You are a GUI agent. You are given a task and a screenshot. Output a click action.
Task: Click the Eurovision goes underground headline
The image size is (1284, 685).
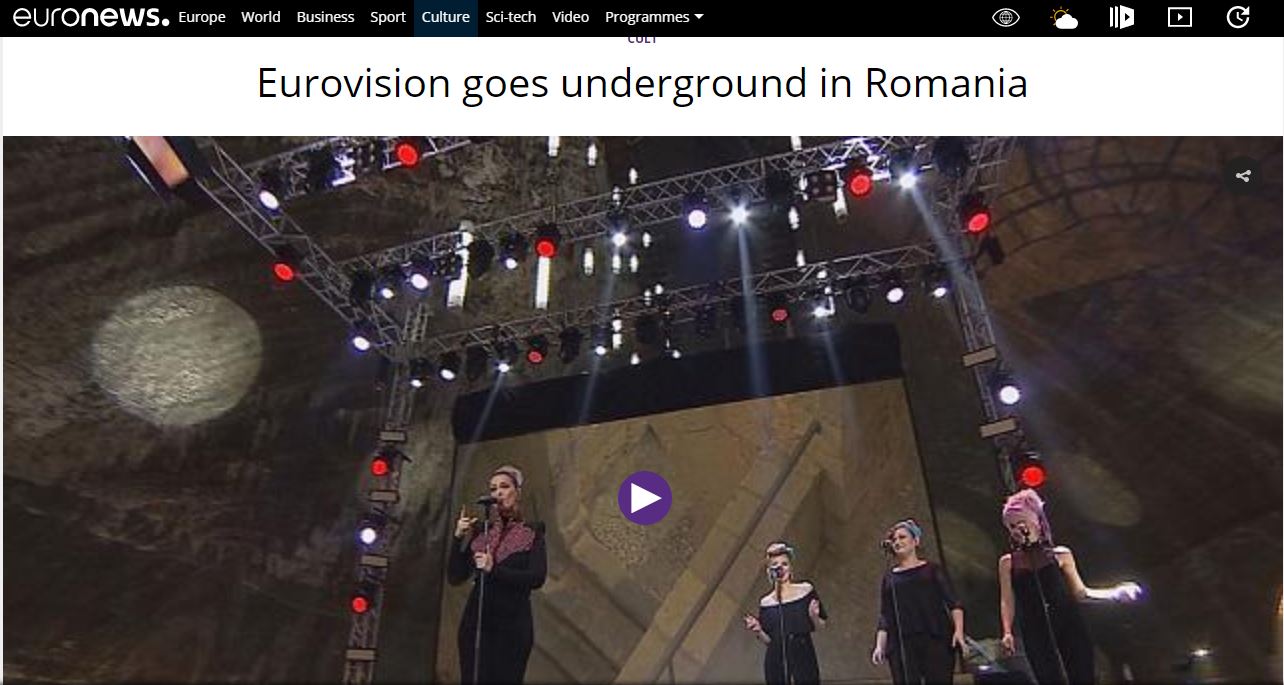point(642,82)
